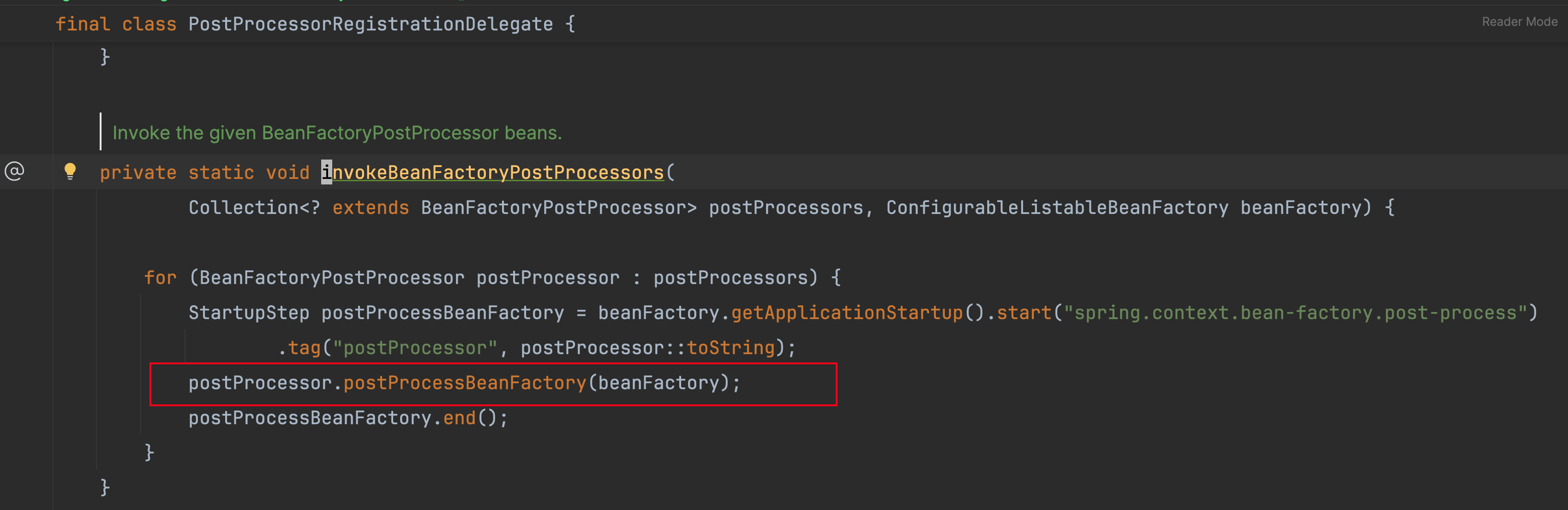Click the ConfigurableListableBeanFactory parameter type
Image resolution: width=1568 pixels, height=510 pixels.
1057,208
